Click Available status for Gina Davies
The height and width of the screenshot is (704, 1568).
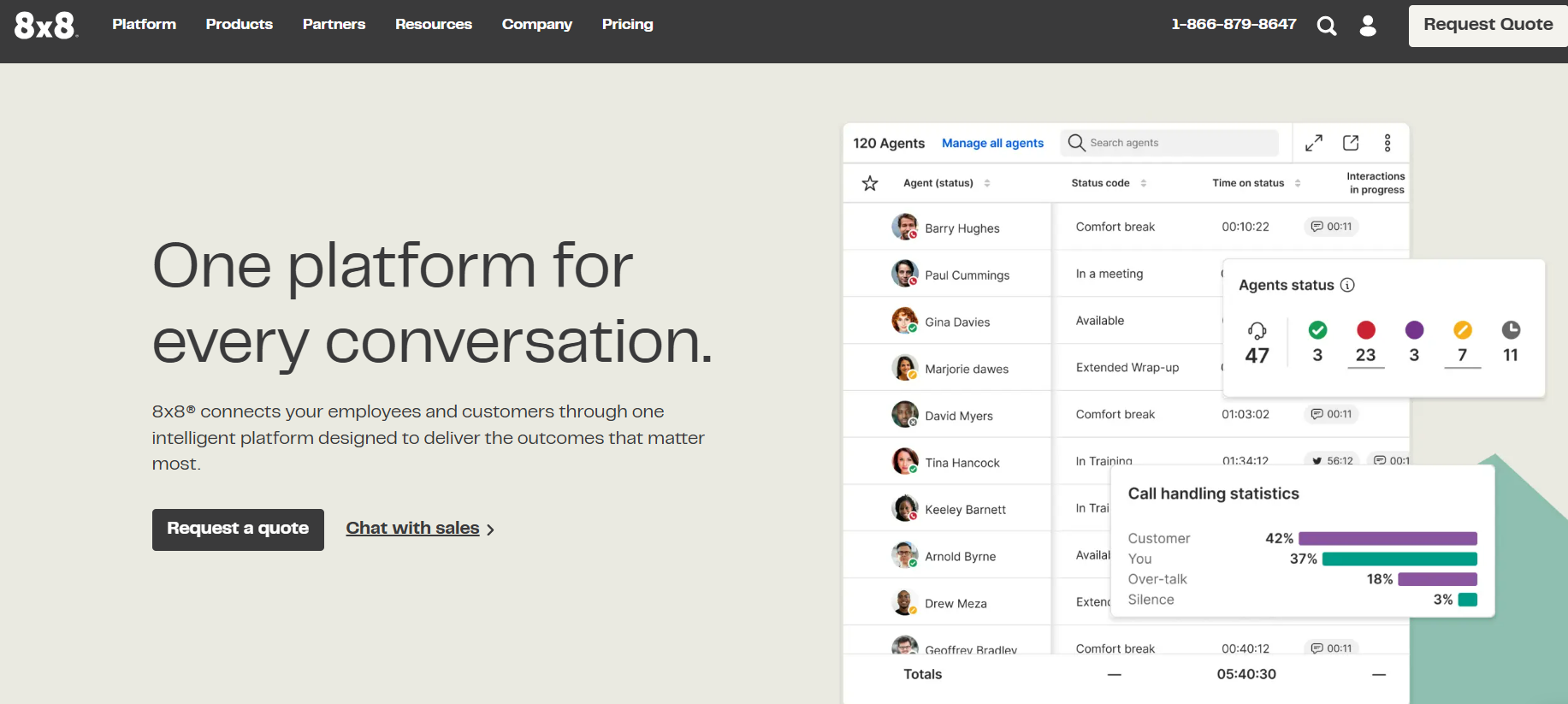[x=1100, y=321]
